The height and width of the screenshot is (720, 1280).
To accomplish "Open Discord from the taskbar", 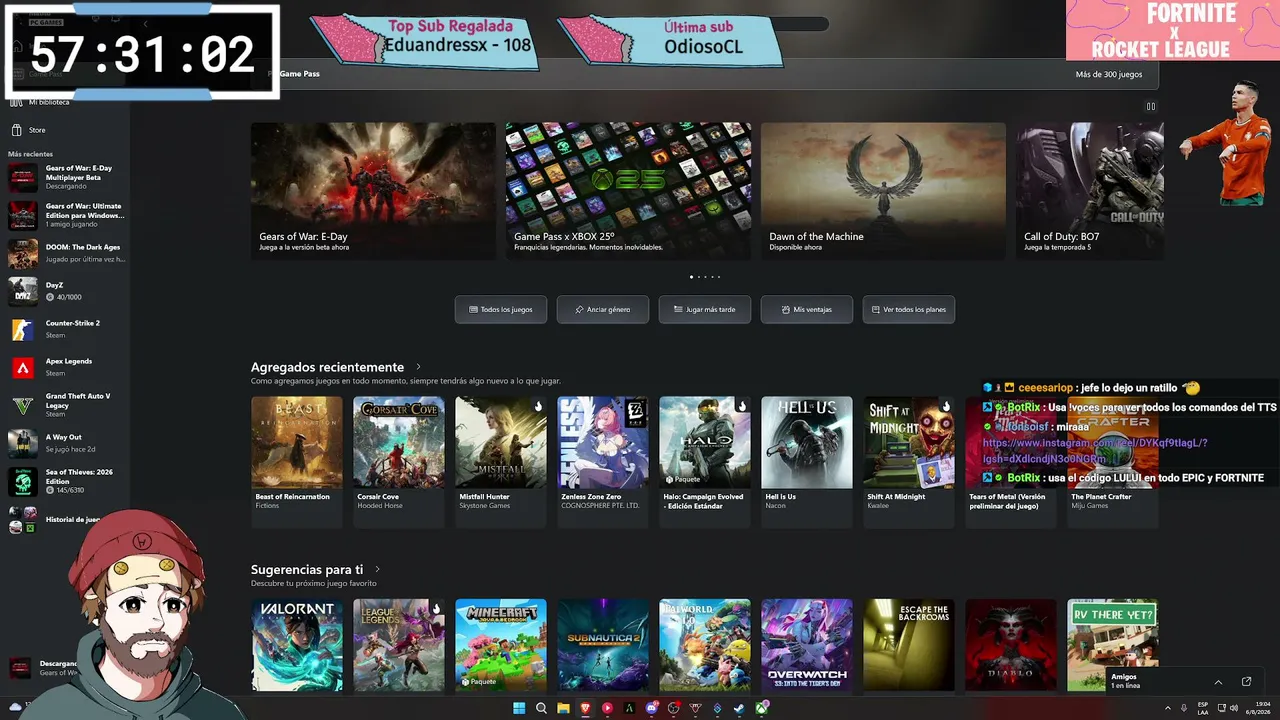I will point(651,708).
